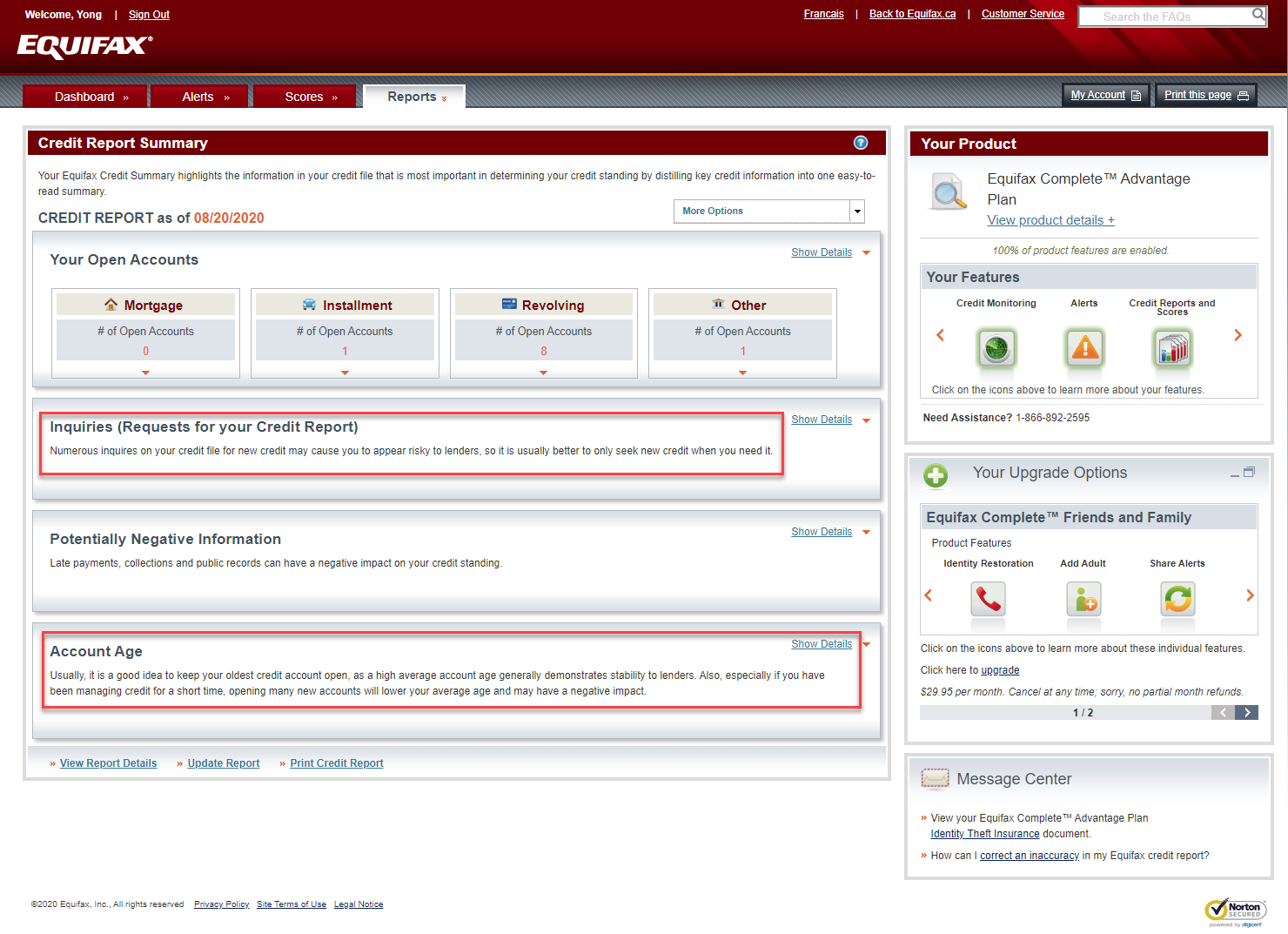Click the Add Adult icon
This screenshot has height=934, width=1288.
coord(1083,599)
